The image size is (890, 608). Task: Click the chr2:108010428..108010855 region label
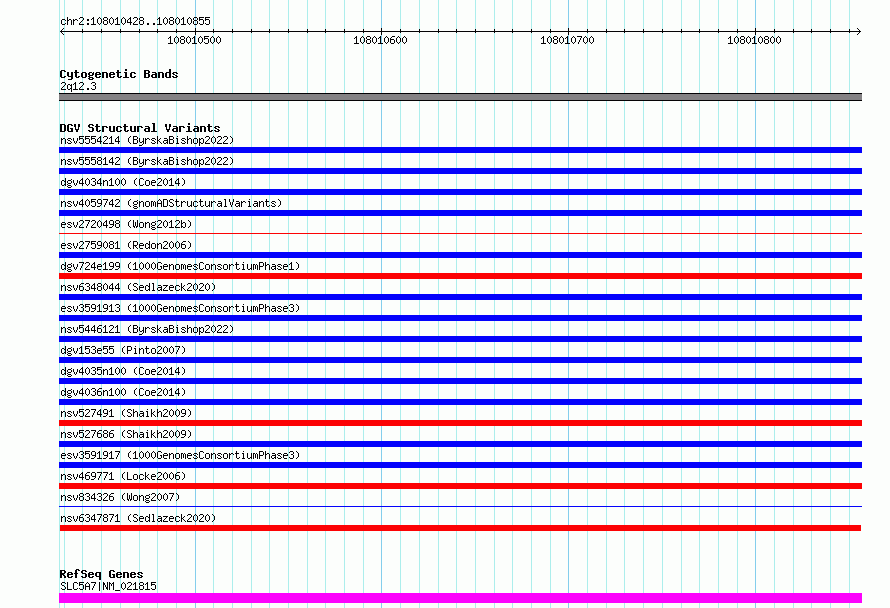(x=135, y=21)
